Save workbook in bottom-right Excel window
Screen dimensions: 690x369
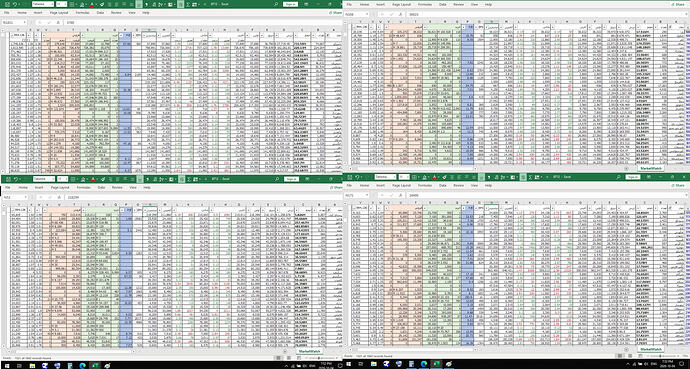pos(350,177)
